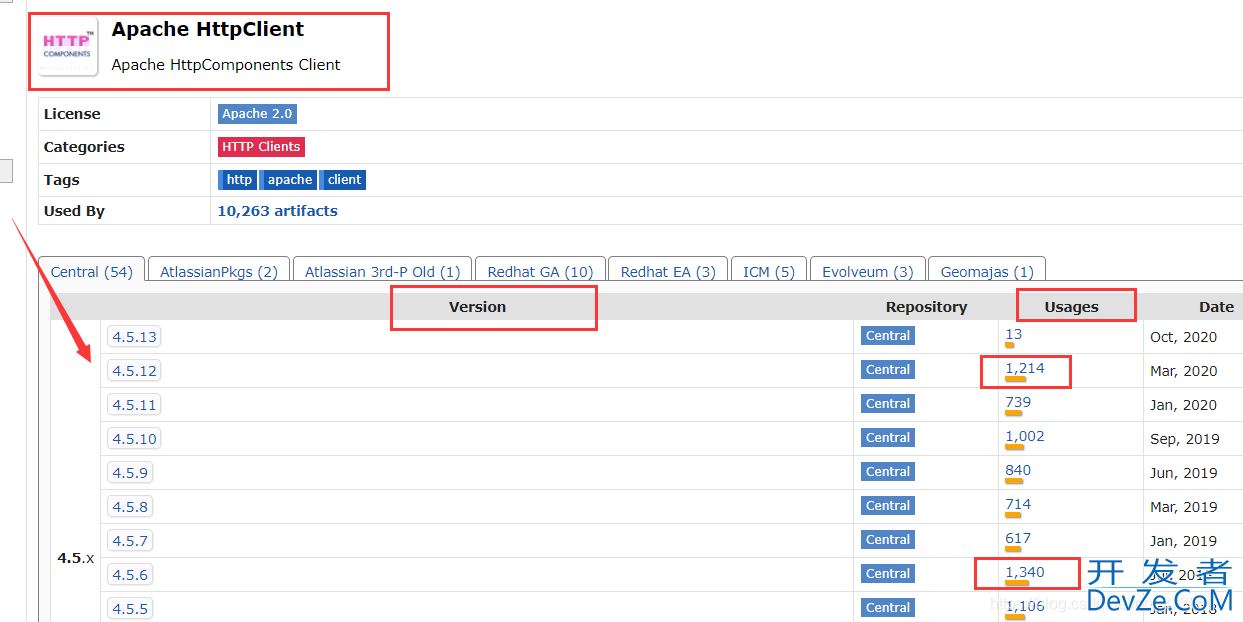Image resolution: width=1243 pixels, height=622 pixels.
Task: Click the Jan, 2020 date cell
Action: pyautogui.click(x=1183, y=405)
